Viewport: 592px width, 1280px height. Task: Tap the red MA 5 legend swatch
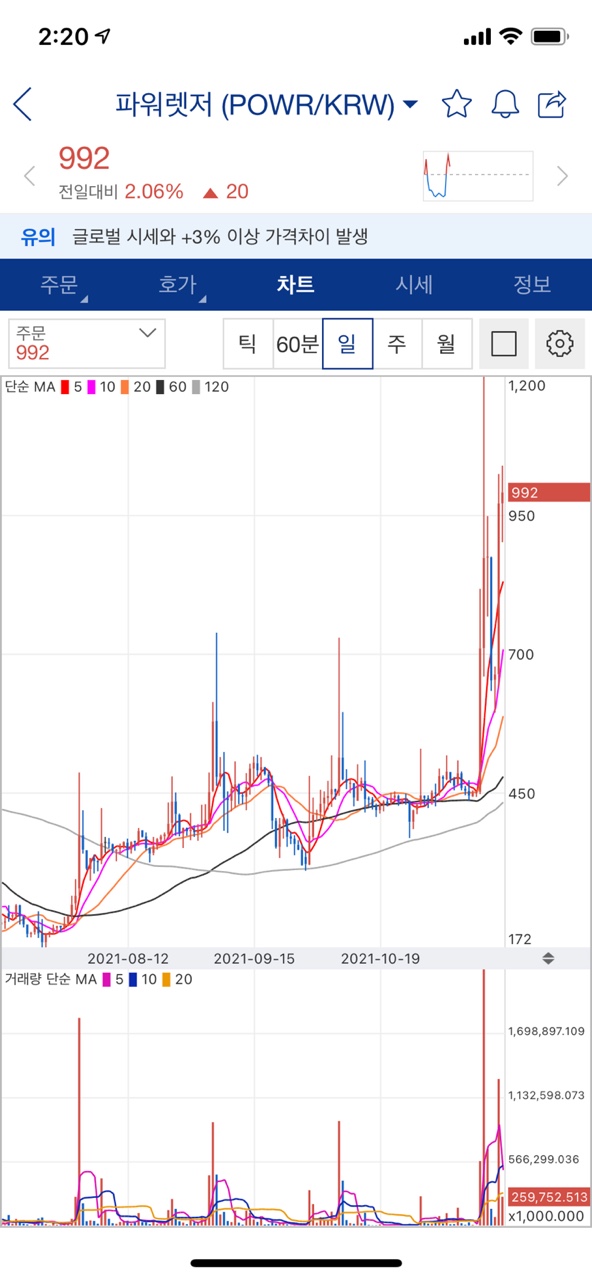coord(64,386)
